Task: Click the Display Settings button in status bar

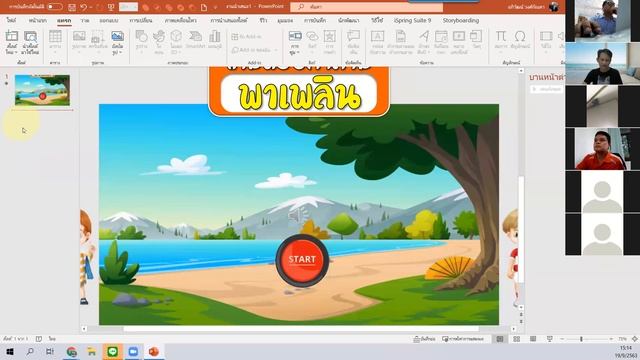Action: [x=463, y=339]
